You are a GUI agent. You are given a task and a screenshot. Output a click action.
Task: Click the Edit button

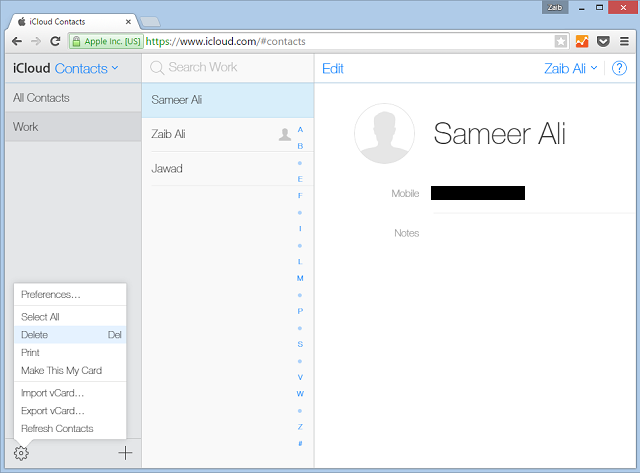point(333,69)
